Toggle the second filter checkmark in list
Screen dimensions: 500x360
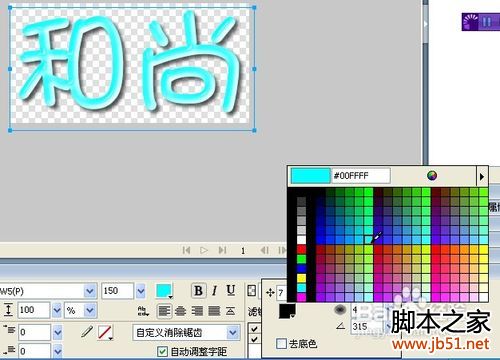pyautogui.click(x=254, y=340)
